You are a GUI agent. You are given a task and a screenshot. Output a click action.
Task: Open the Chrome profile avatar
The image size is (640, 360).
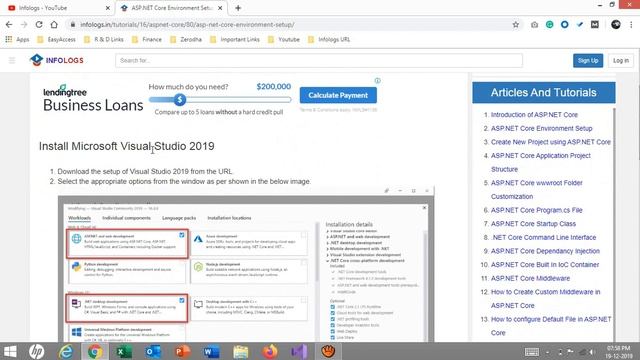point(616,24)
